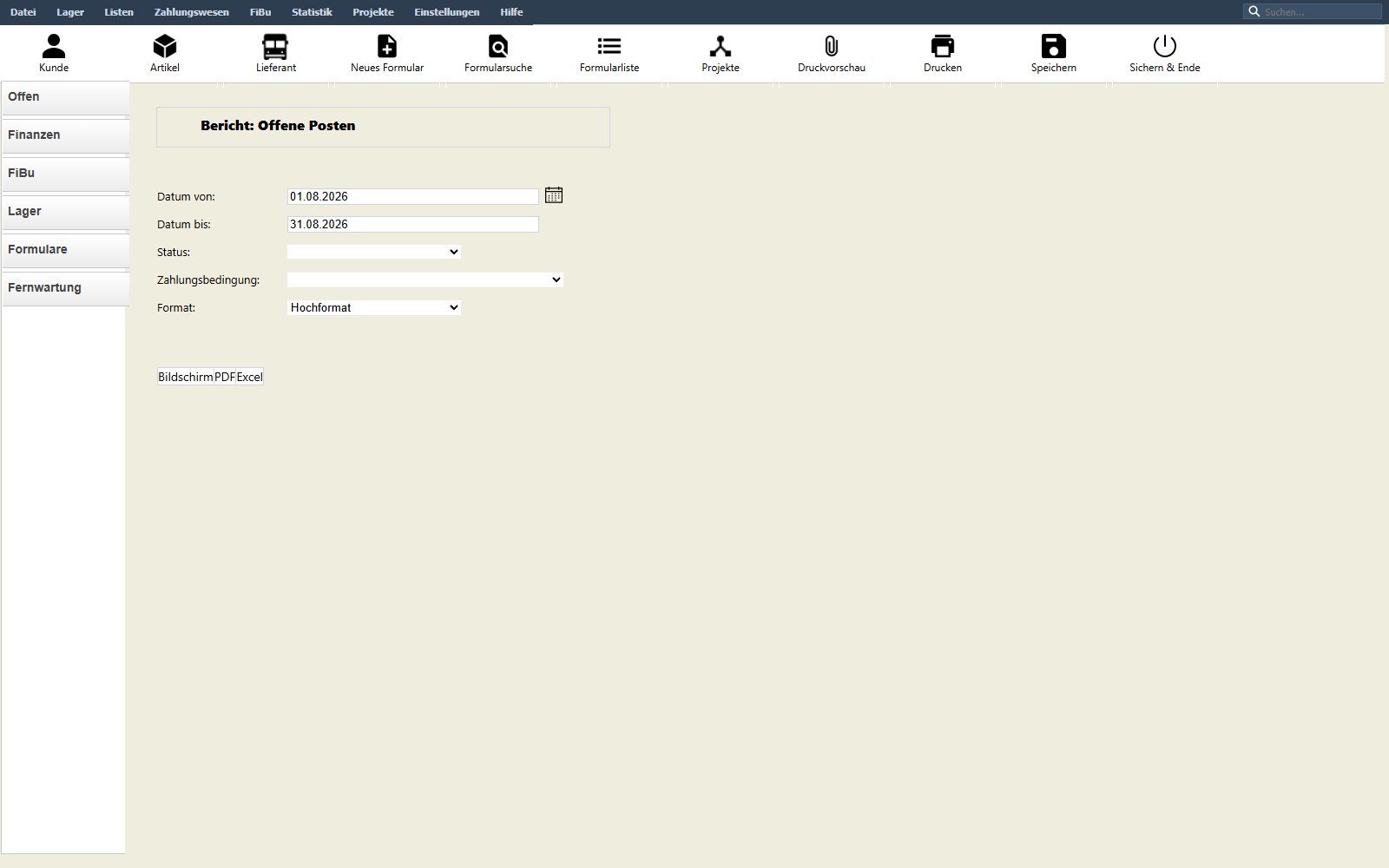Open the Kunde customer icon
The height and width of the screenshot is (868, 1389).
tap(54, 53)
